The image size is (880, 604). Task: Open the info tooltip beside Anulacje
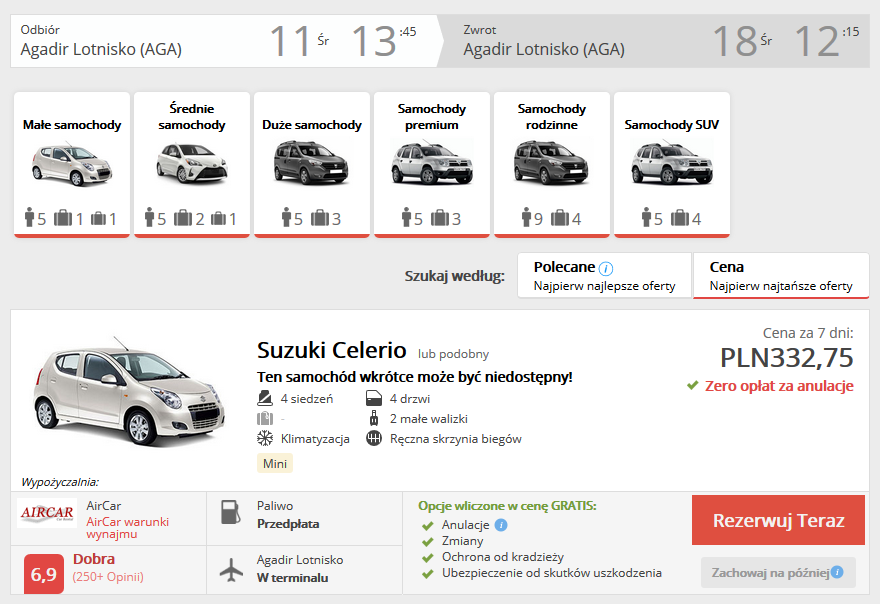click(x=499, y=526)
